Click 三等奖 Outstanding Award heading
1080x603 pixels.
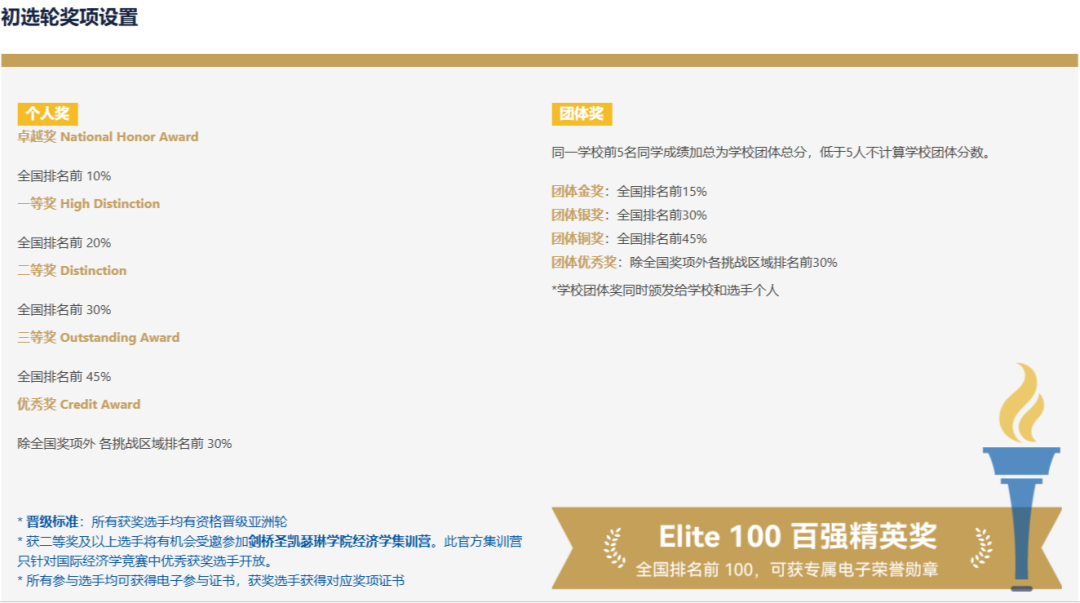pos(98,338)
